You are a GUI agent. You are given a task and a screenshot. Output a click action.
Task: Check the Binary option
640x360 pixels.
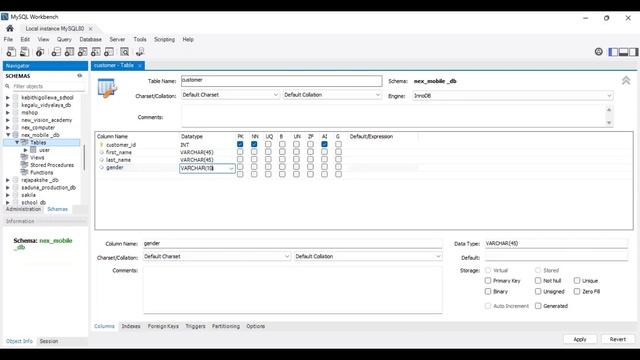[488, 291]
